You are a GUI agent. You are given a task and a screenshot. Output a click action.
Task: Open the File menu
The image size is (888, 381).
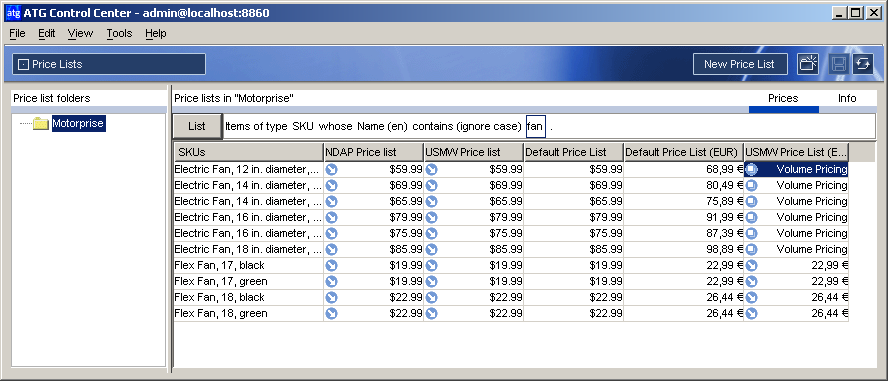coord(18,33)
